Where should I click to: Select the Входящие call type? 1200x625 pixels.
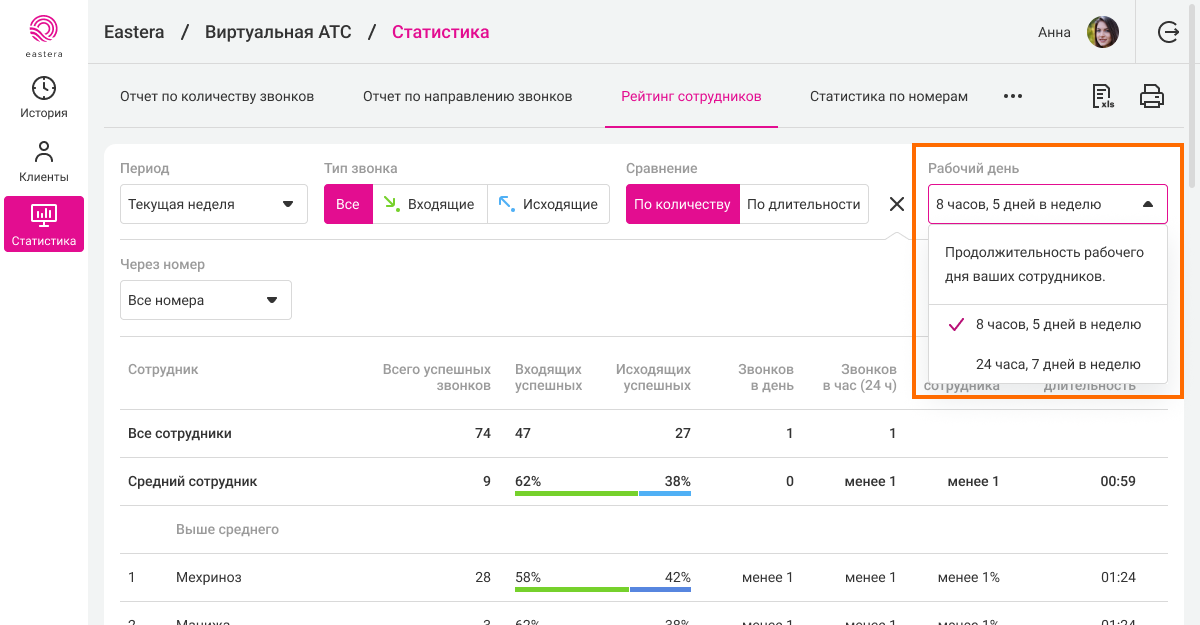430,204
